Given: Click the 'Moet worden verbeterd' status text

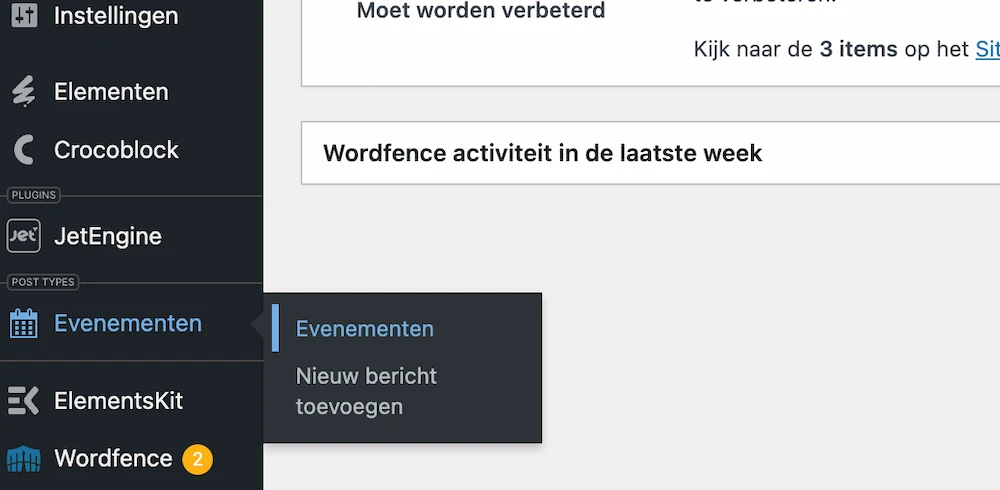Looking at the screenshot, I should pos(481,12).
